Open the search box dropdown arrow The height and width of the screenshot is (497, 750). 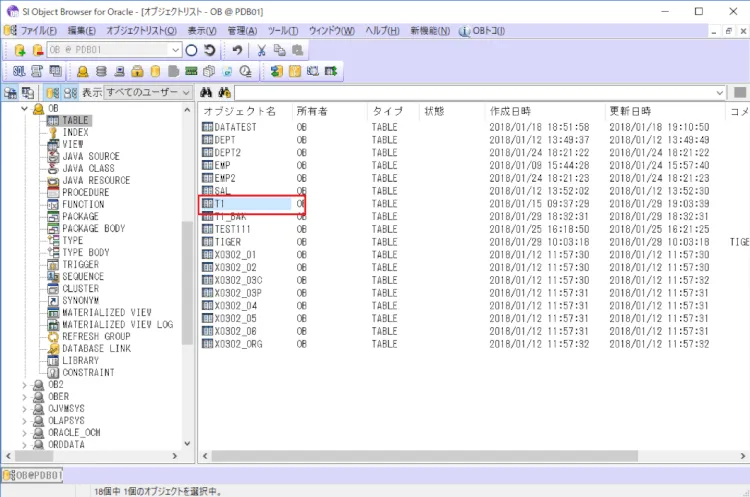[x=719, y=92]
